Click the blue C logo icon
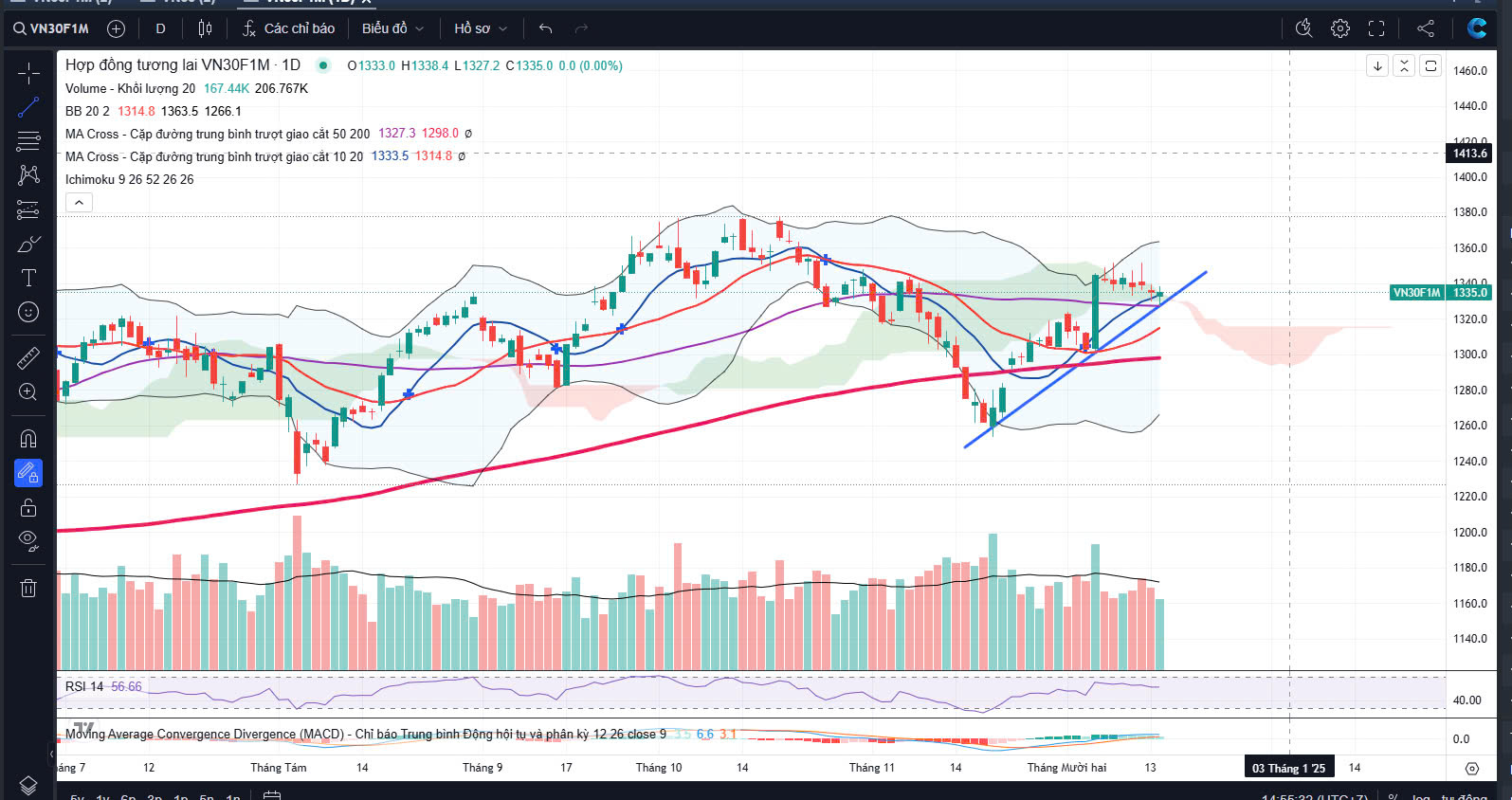Viewport: 1512px width, 800px height. tap(1477, 28)
